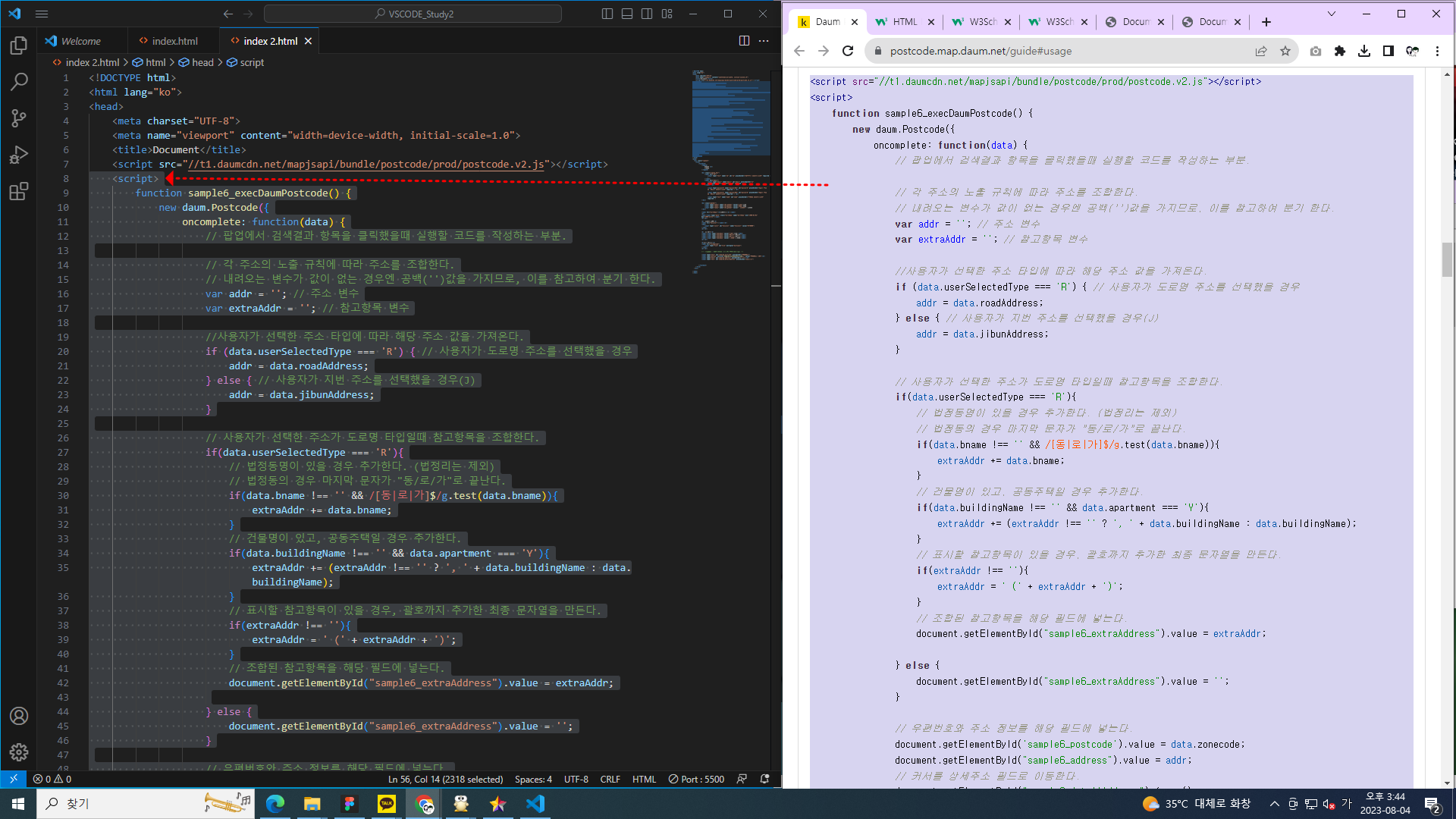Switch to the HTML browser tab

[904, 22]
